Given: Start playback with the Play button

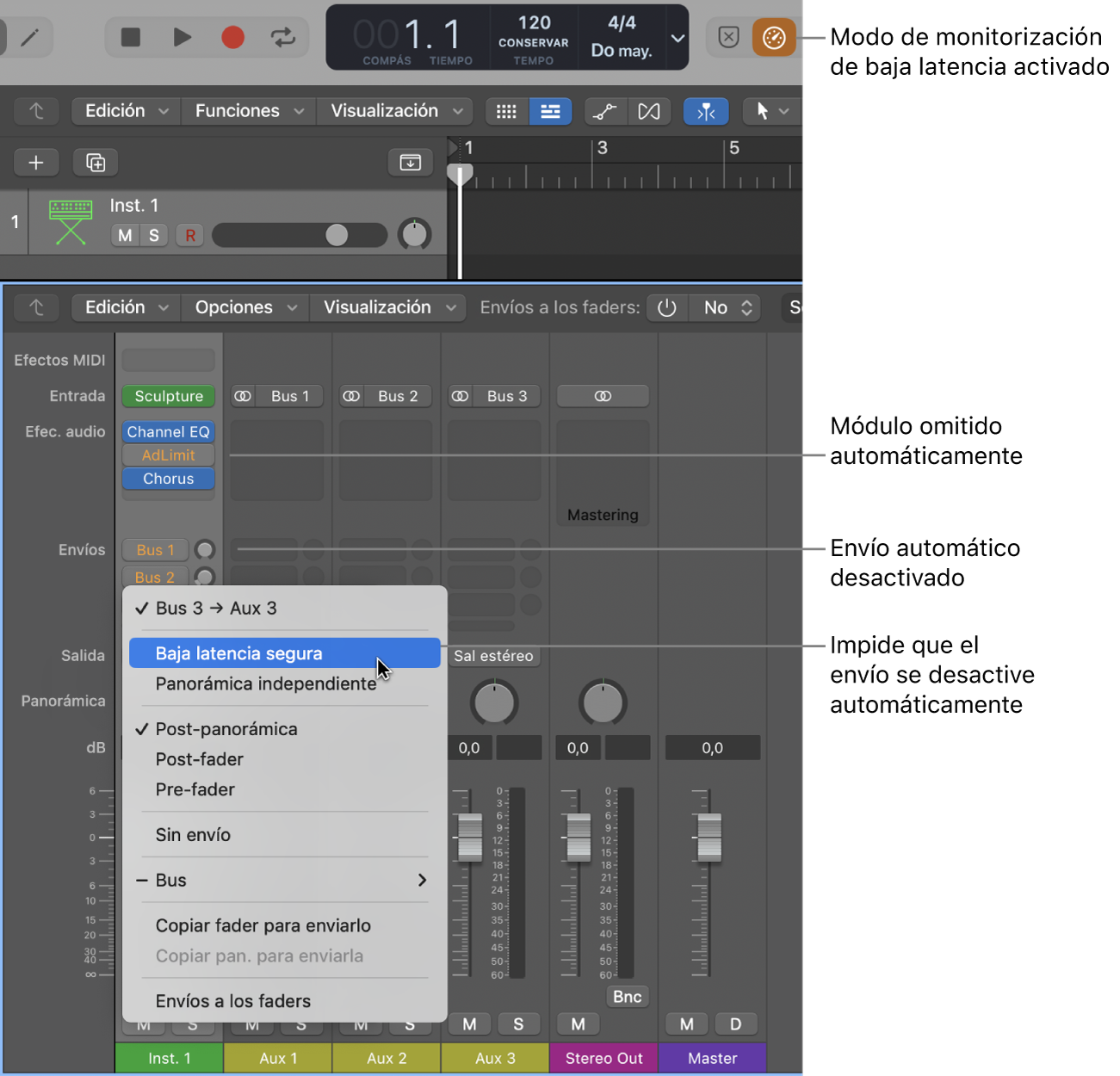Looking at the screenshot, I should pyautogui.click(x=182, y=38).
